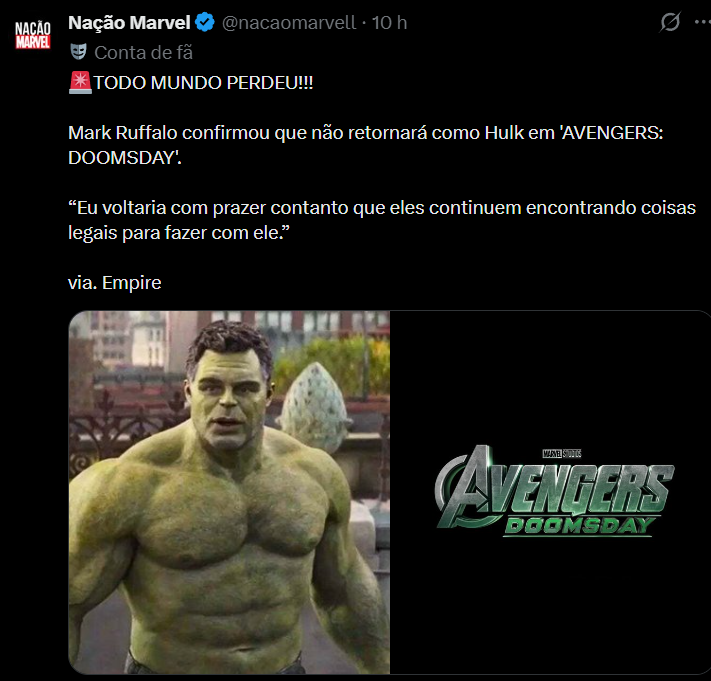The height and width of the screenshot is (681, 711).
Task: Click the blue verified badge
Action: coord(205,22)
